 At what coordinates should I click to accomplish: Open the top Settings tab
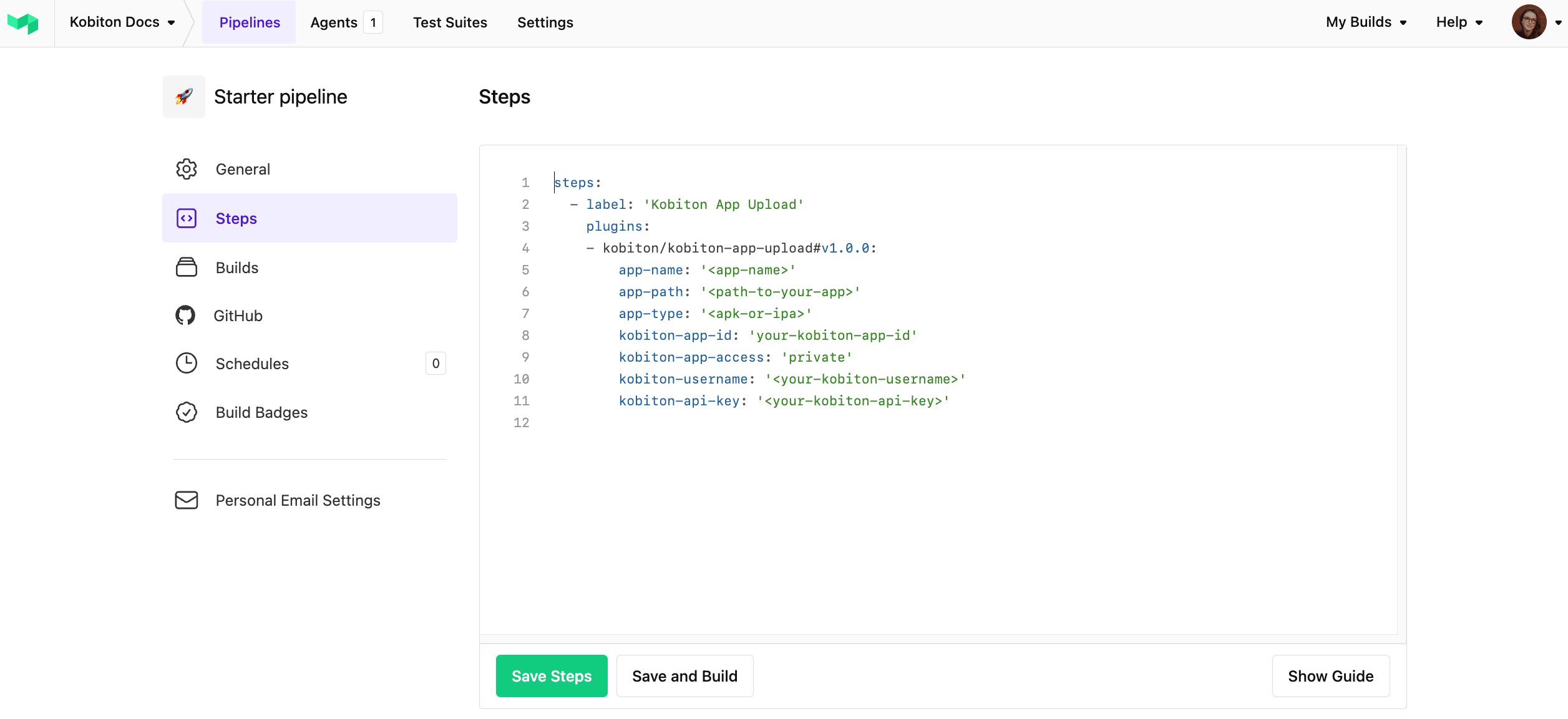click(x=545, y=22)
